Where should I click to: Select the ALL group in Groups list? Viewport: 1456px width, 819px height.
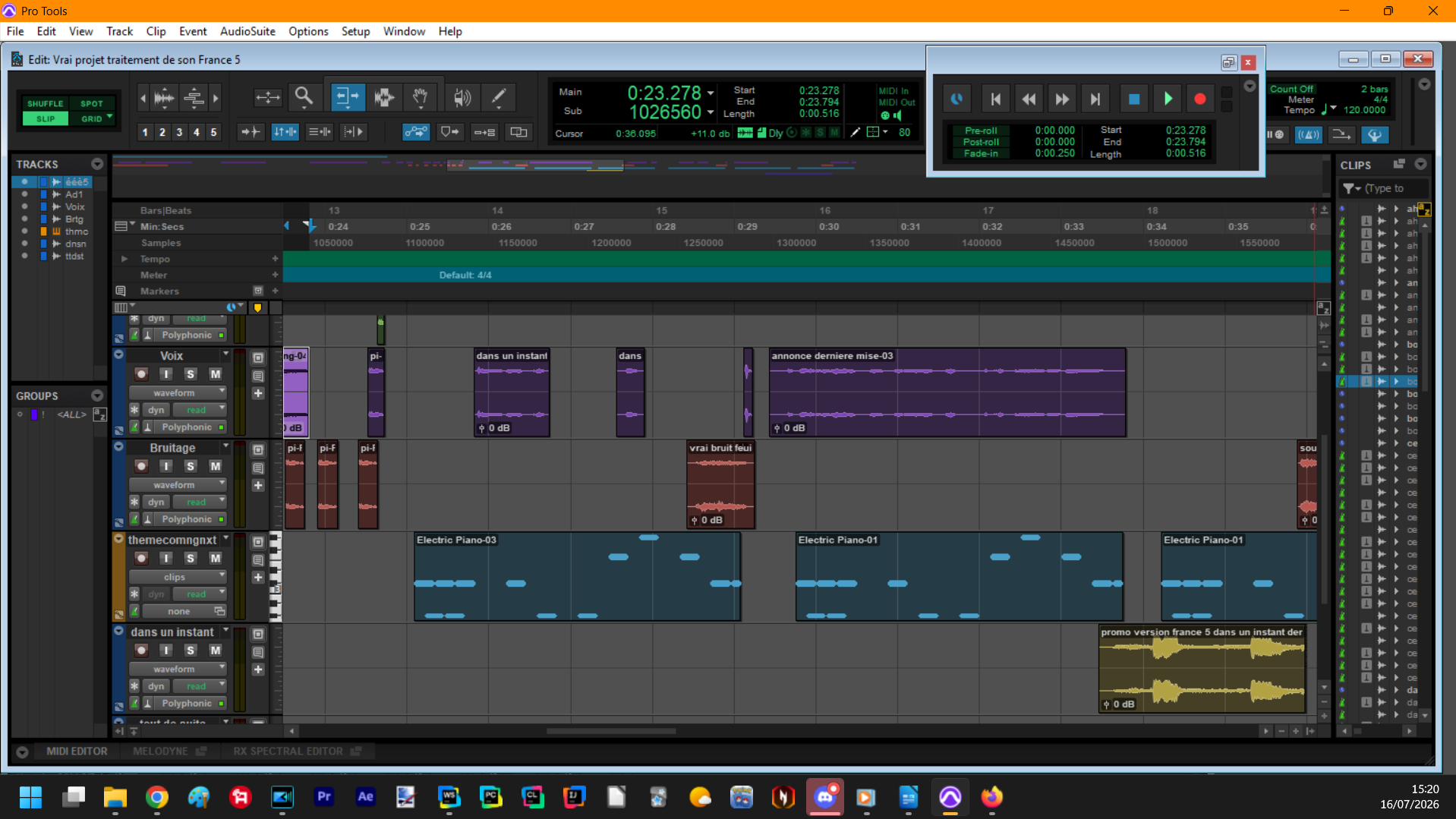pos(72,414)
